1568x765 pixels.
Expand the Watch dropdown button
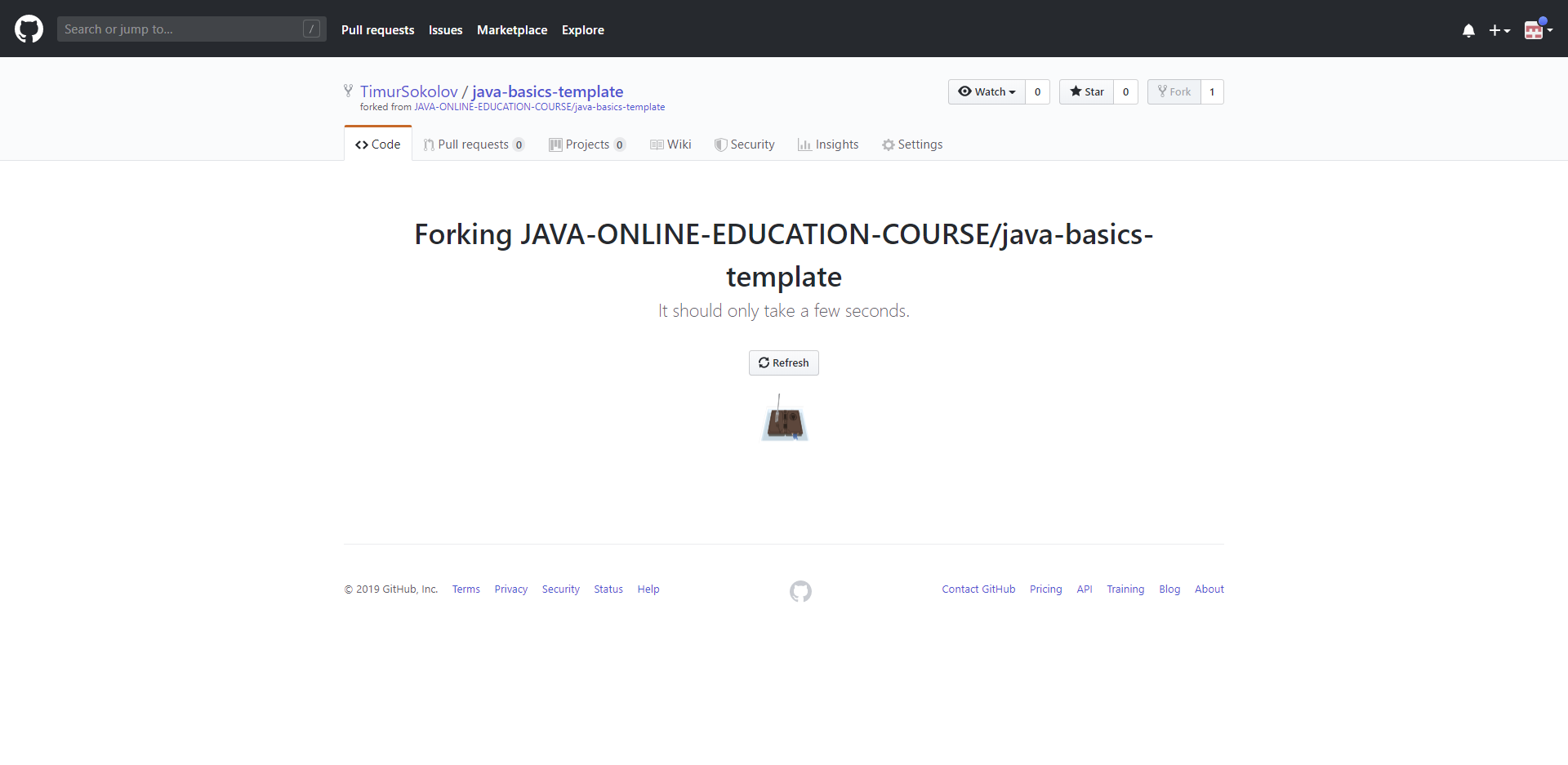point(987,91)
